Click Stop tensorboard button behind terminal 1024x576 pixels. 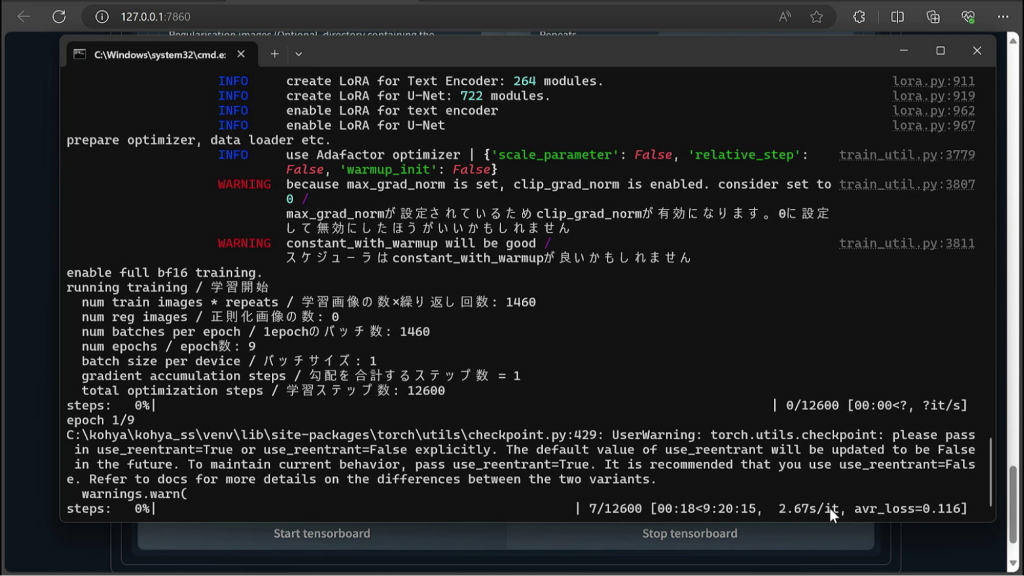690,534
